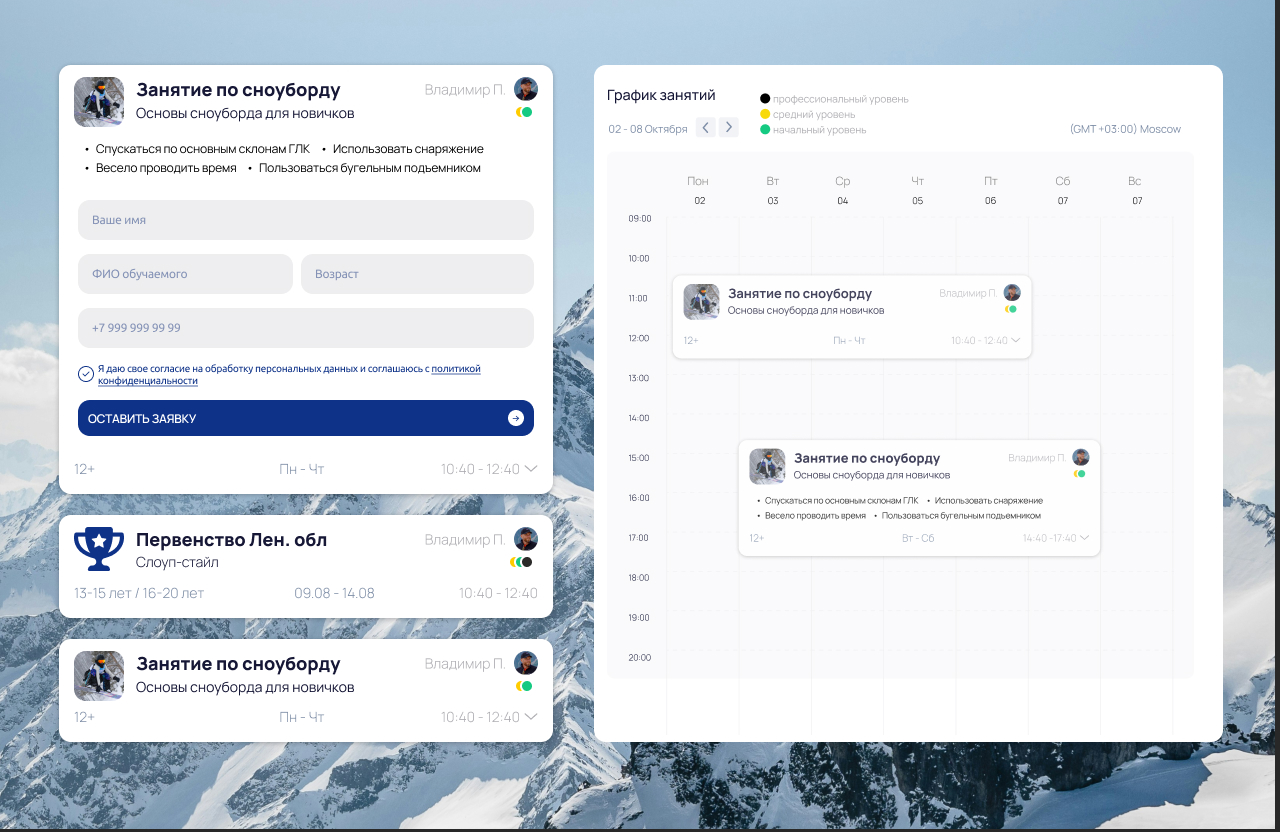
Task: Tick the personal data consent checkbox
Action: pos(86,374)
